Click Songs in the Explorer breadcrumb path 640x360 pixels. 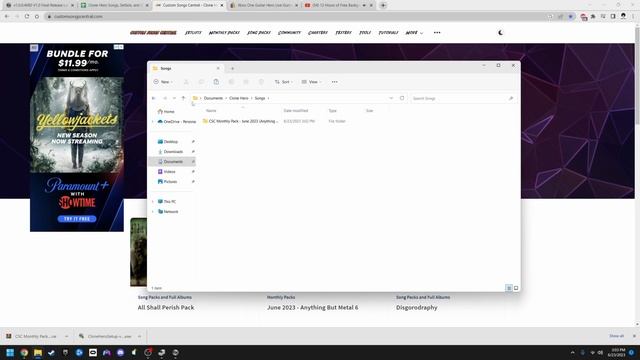click(x=260, y=98)
